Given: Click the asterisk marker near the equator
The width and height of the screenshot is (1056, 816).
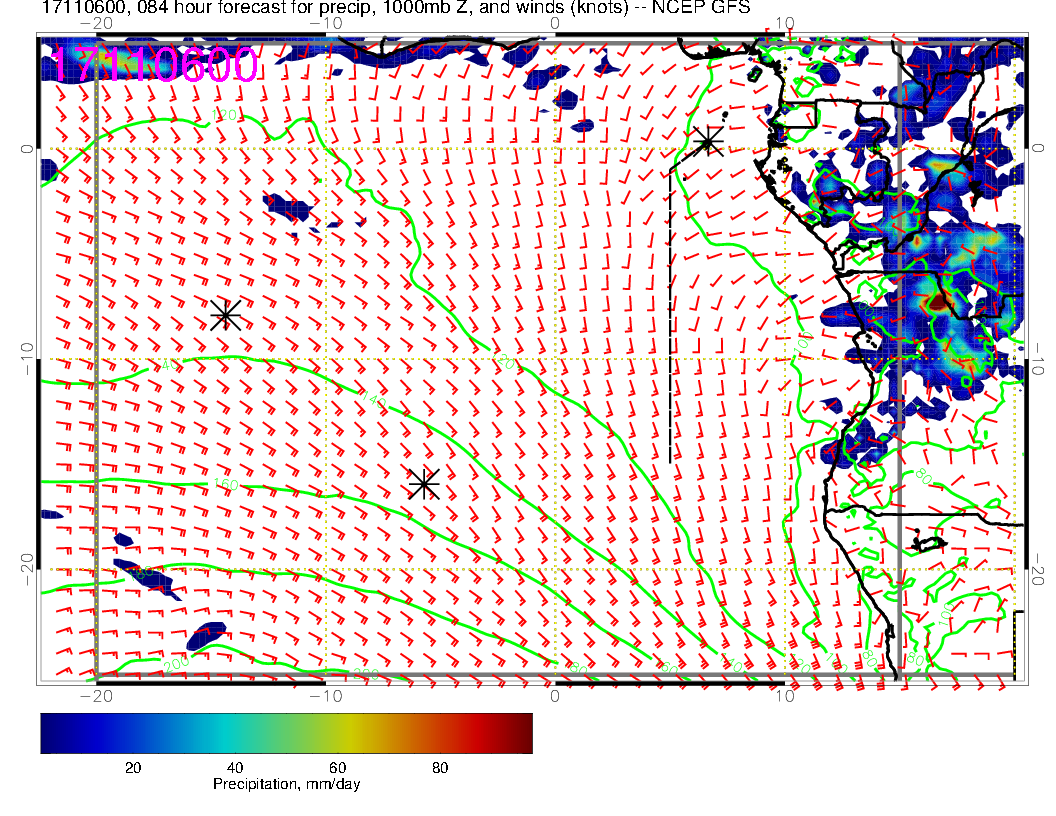Looking at the screenshot, I should [709, 141].
